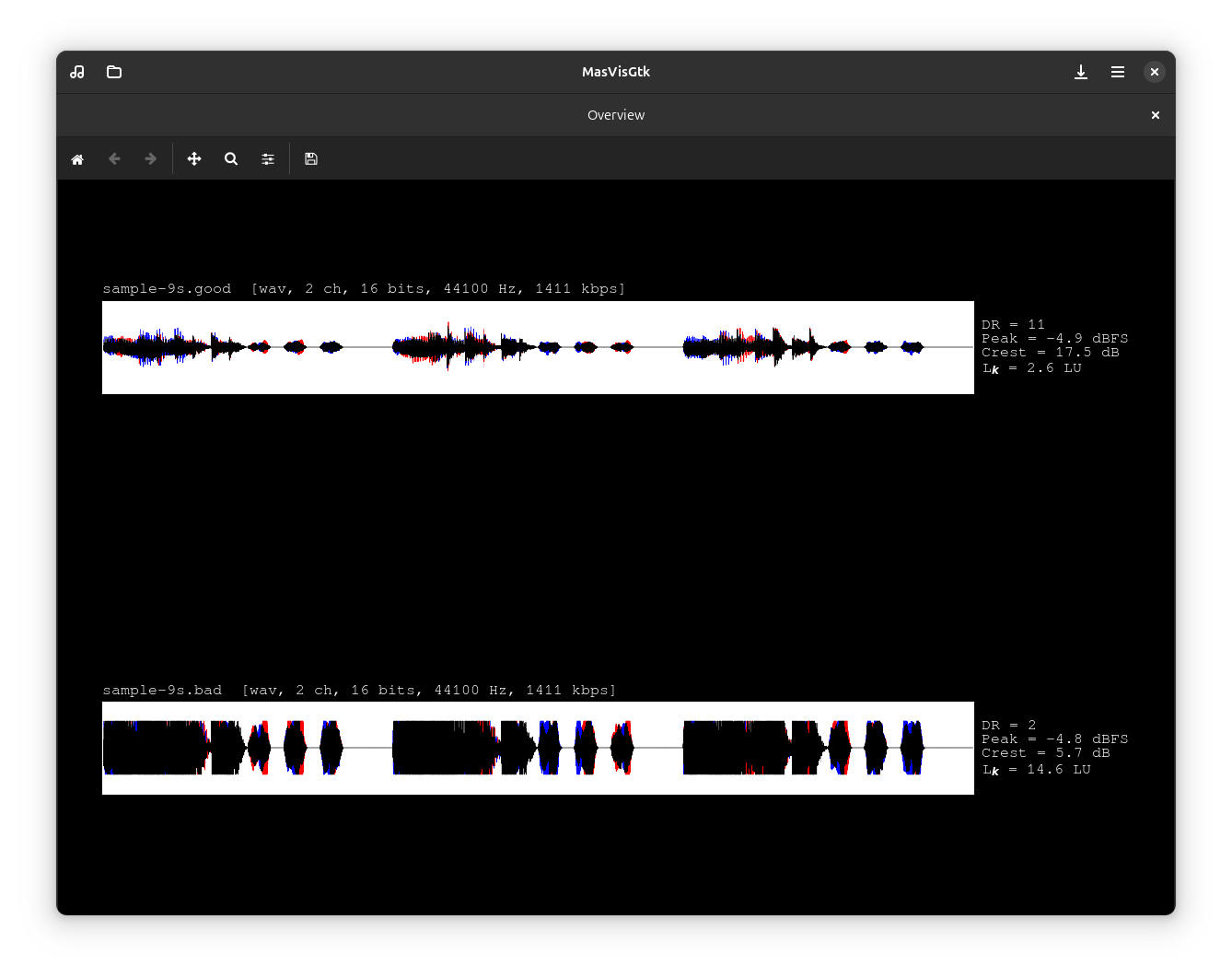Close the MasVisGtk window
The height and width of the screenshot is (977, 1232).
1155,72
